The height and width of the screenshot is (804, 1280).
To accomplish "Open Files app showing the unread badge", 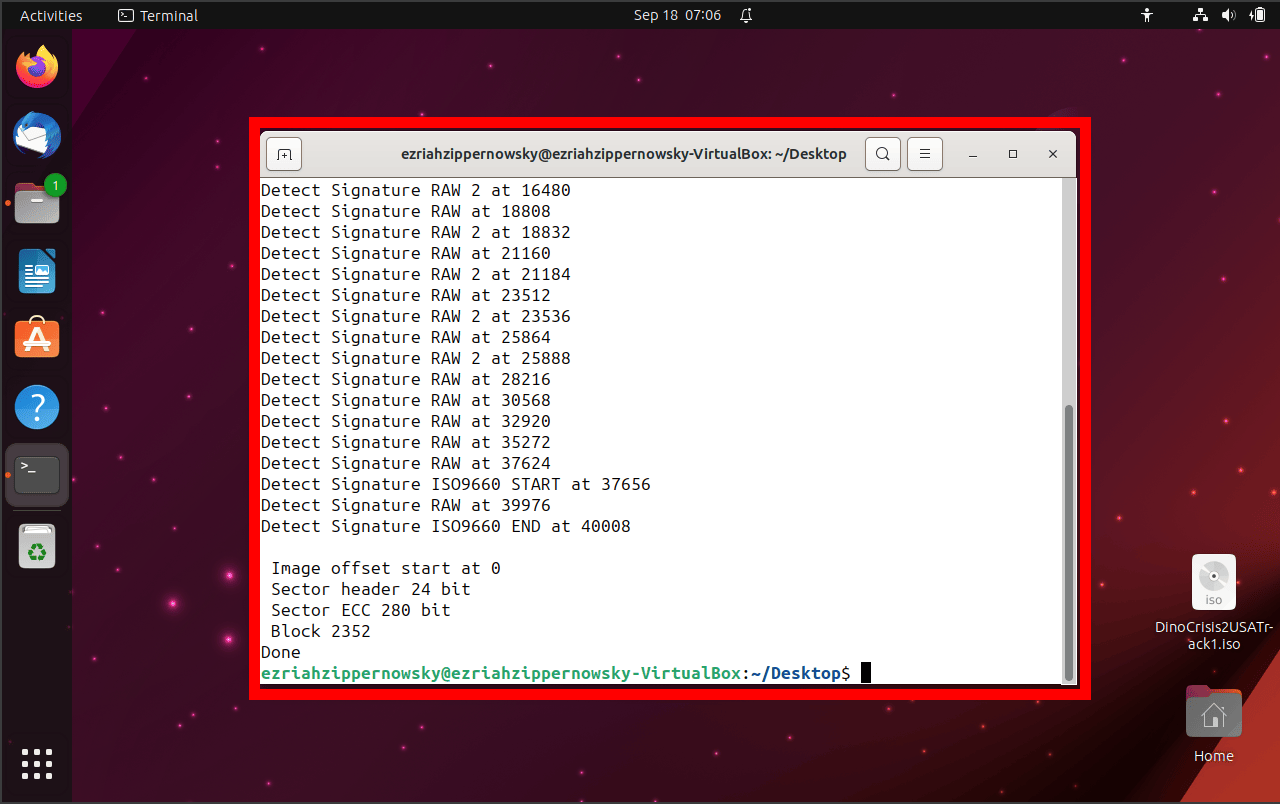I will [x=37, y=202].
